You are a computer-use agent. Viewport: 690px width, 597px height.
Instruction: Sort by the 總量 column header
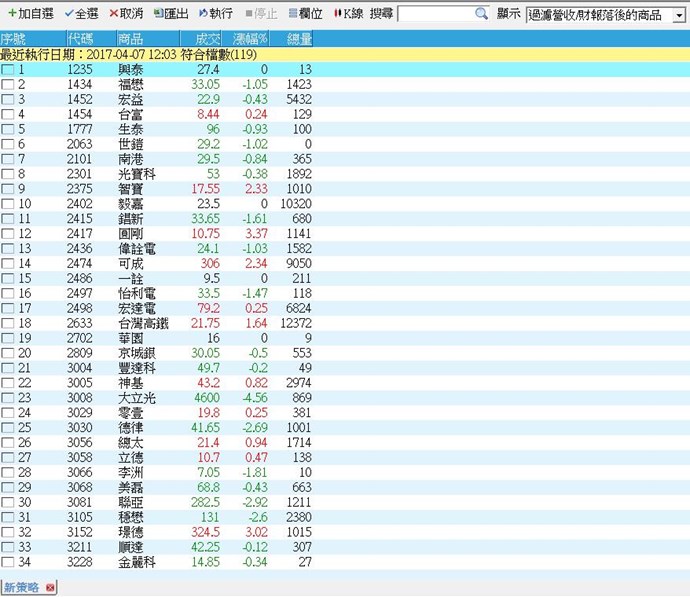click(x=299, y=39)
